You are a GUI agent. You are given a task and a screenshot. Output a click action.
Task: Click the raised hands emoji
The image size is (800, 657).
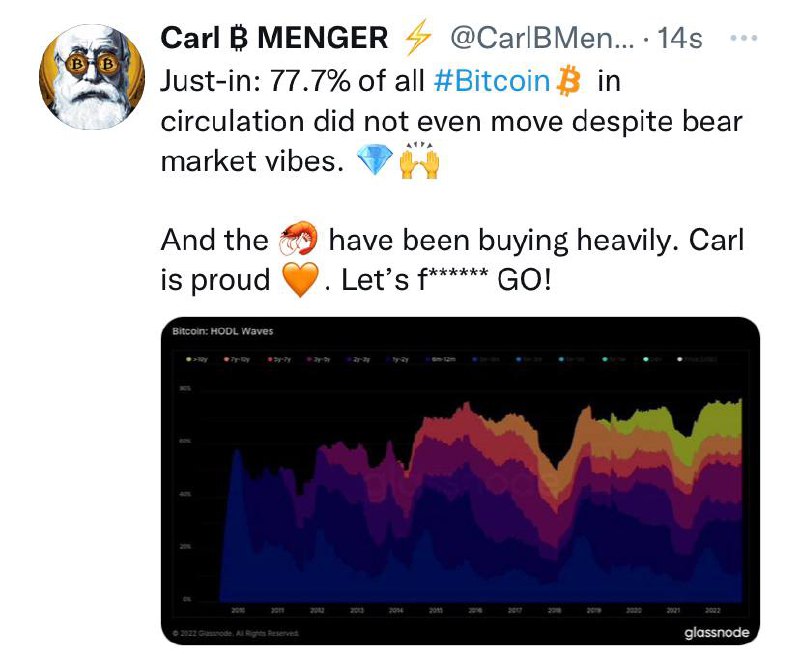pos(419,160)
